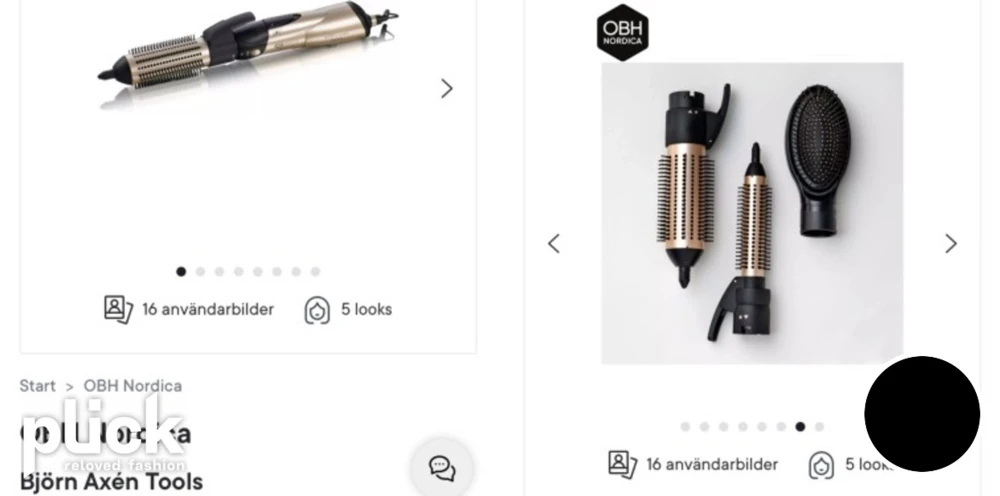The height and width of the screenshot is (496, 1000).
Task: Select second dot in left carousel pagination
Action: click(200, 272)
